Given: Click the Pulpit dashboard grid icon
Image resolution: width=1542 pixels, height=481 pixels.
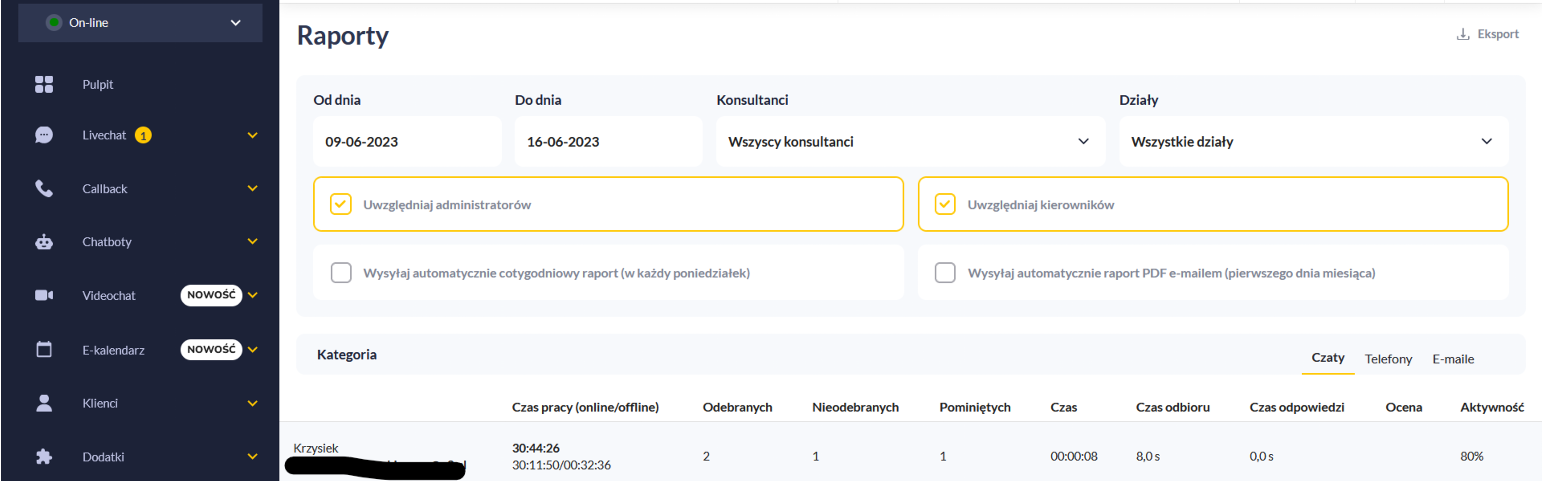Looking at the screenshot, I should [x=44, y=85].
